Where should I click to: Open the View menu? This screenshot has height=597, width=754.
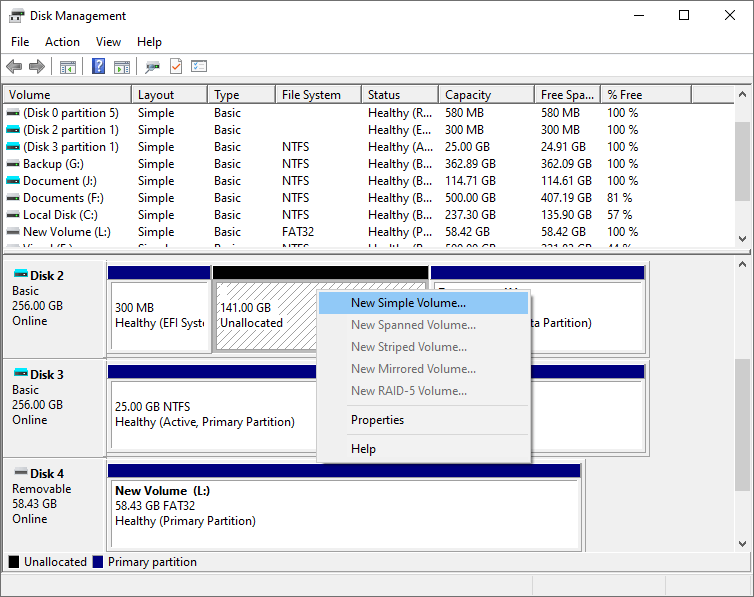point(108,42)
